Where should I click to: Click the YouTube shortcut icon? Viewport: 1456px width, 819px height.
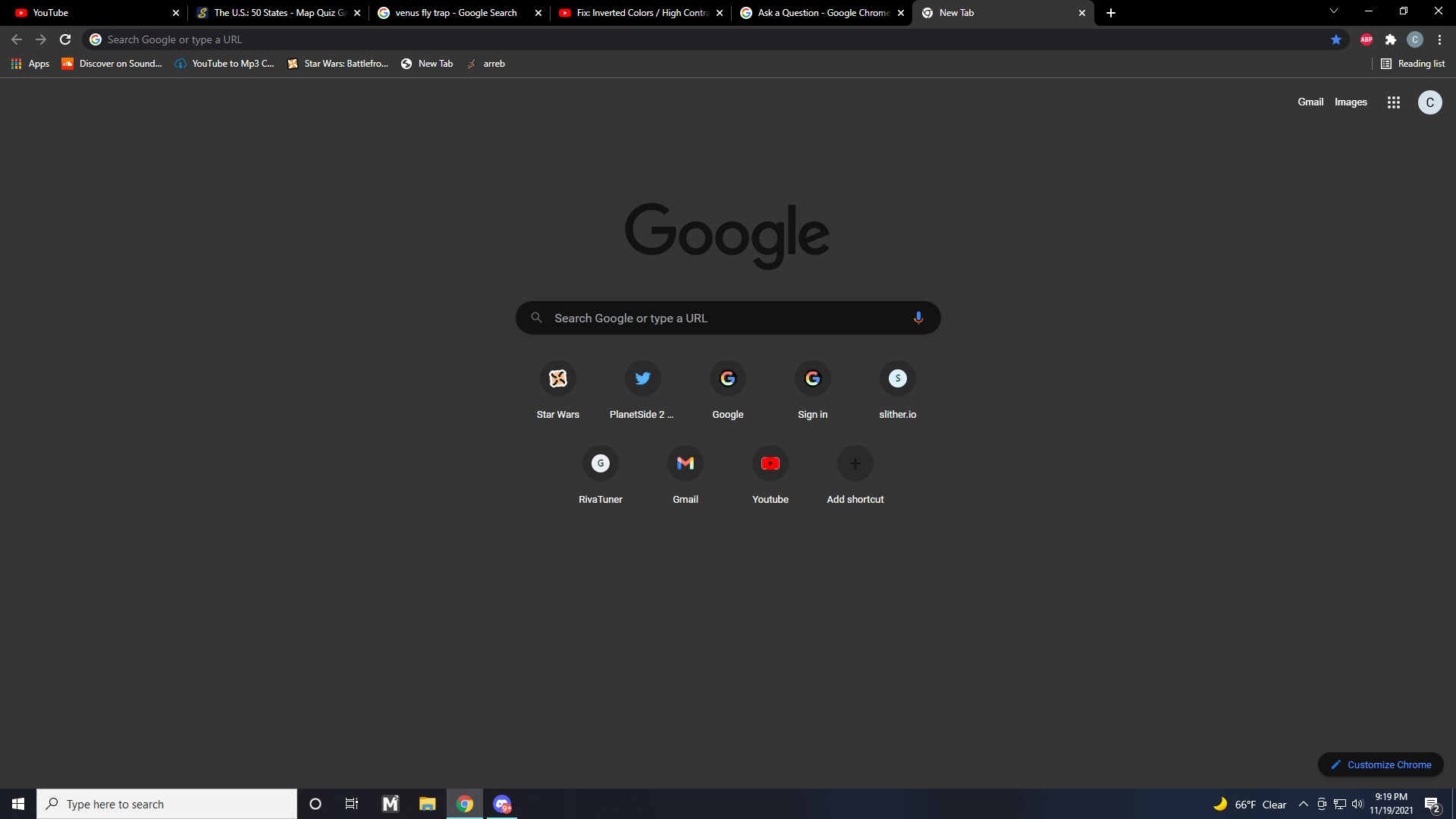coord(770,462)
